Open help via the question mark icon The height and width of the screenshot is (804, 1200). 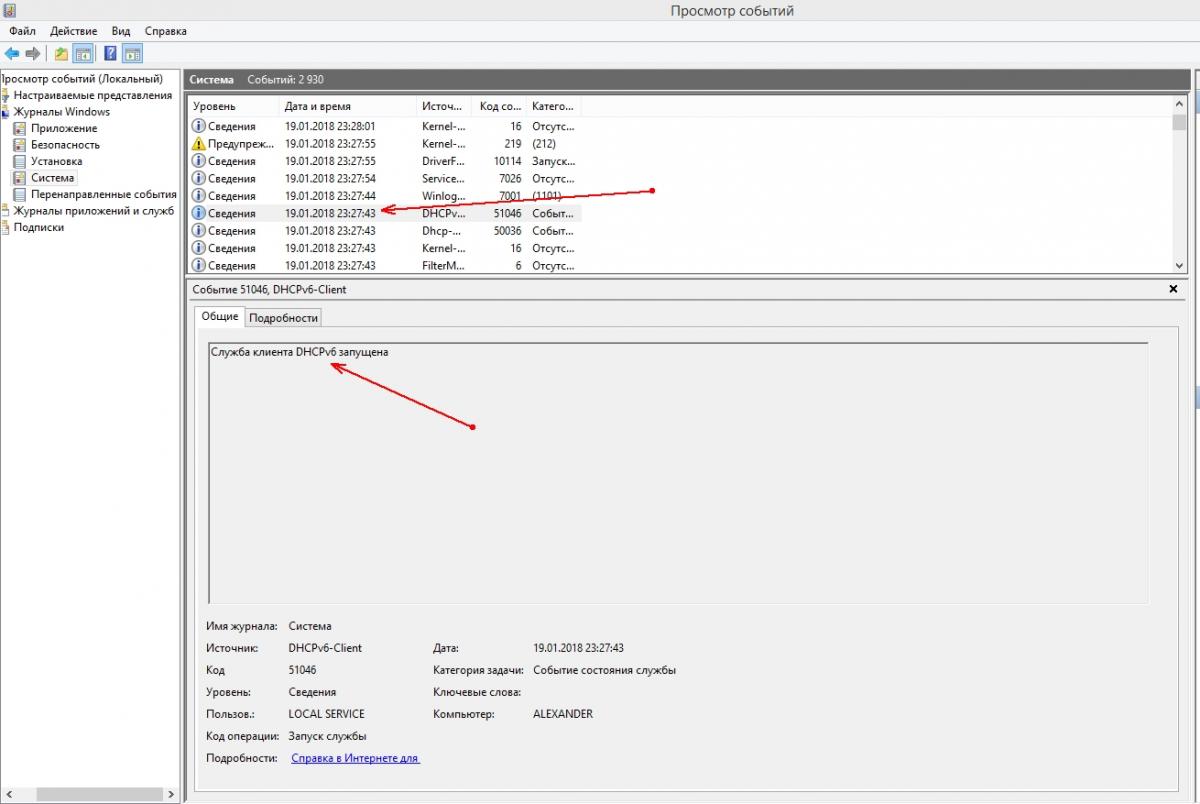tap(110, 54)
